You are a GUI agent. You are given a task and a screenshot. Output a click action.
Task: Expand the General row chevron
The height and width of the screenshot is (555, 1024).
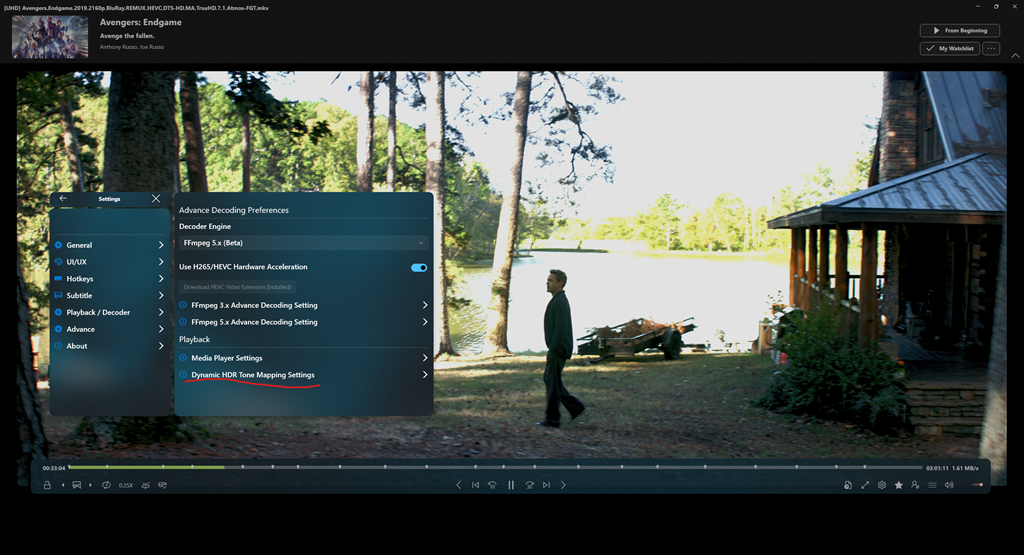(x=161, y=245)
